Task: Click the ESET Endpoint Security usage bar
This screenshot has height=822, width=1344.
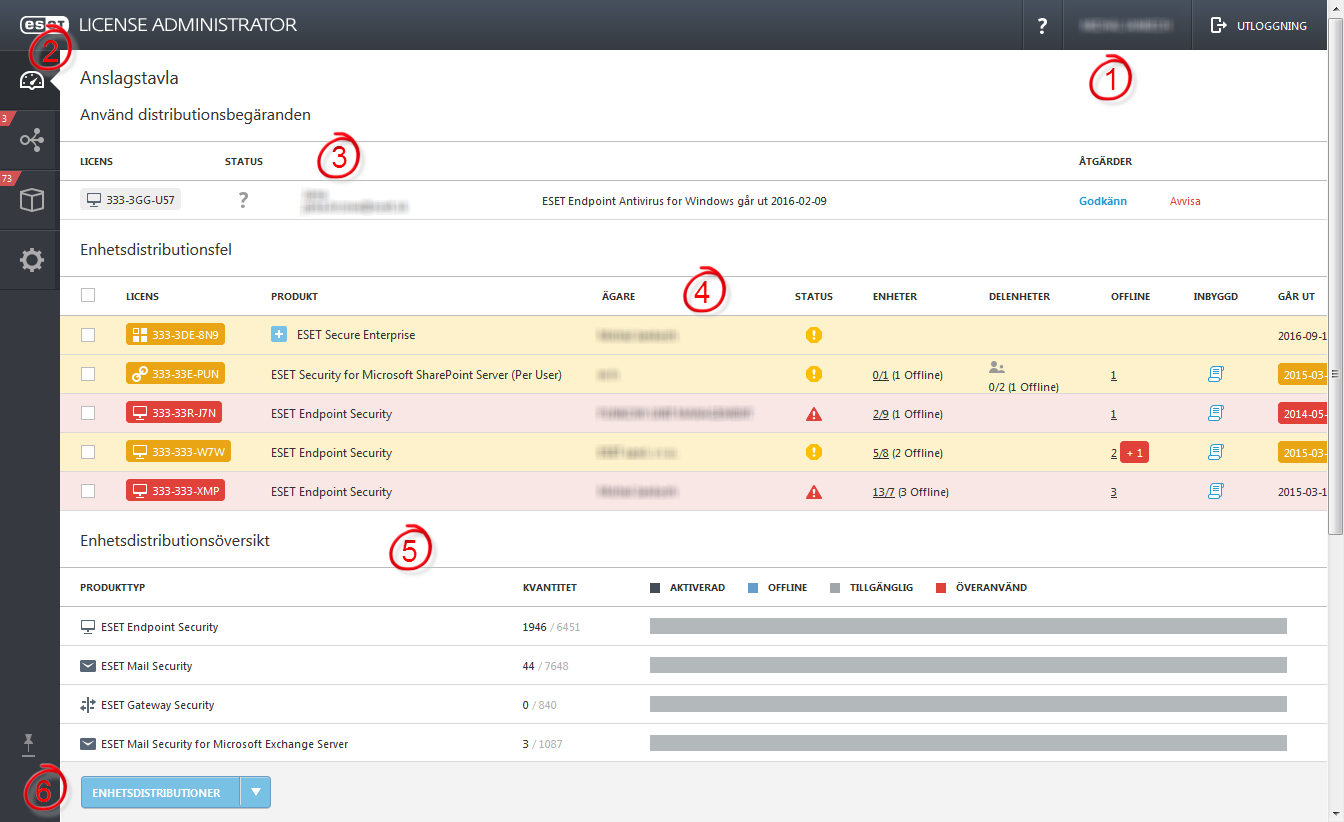Action: point(968,626)
